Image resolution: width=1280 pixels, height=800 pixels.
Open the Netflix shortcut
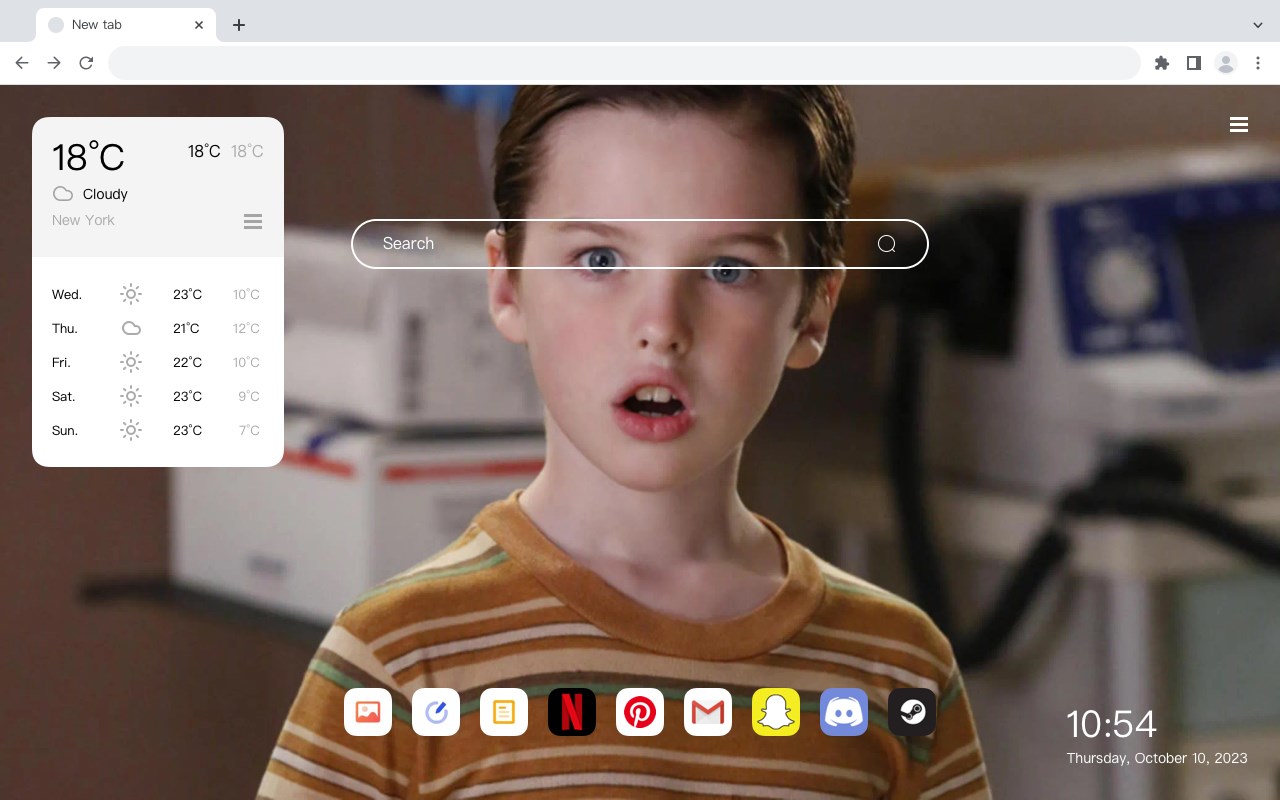[x=572, y=712]
